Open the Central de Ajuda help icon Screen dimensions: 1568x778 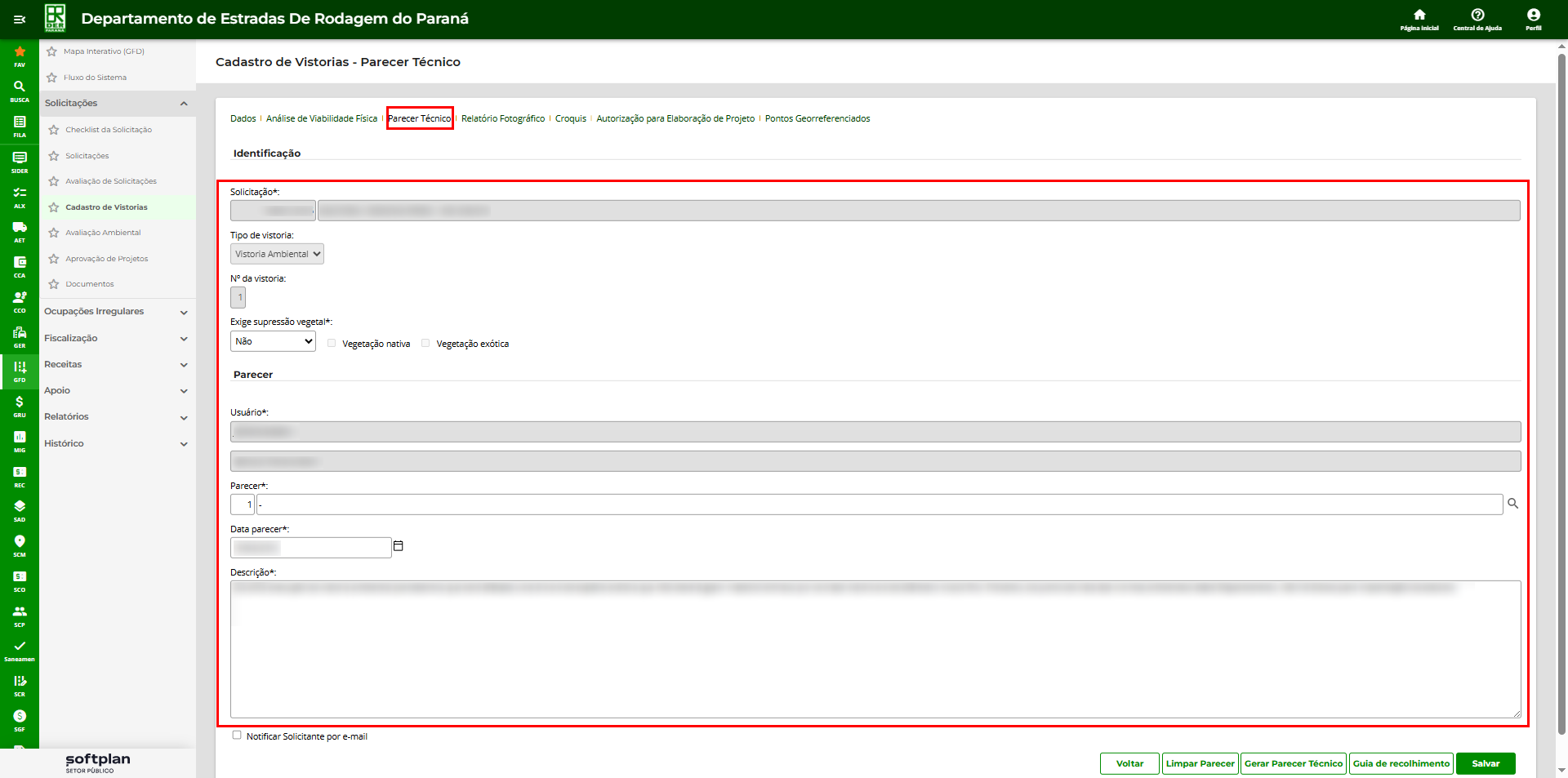click(1477, 16)
